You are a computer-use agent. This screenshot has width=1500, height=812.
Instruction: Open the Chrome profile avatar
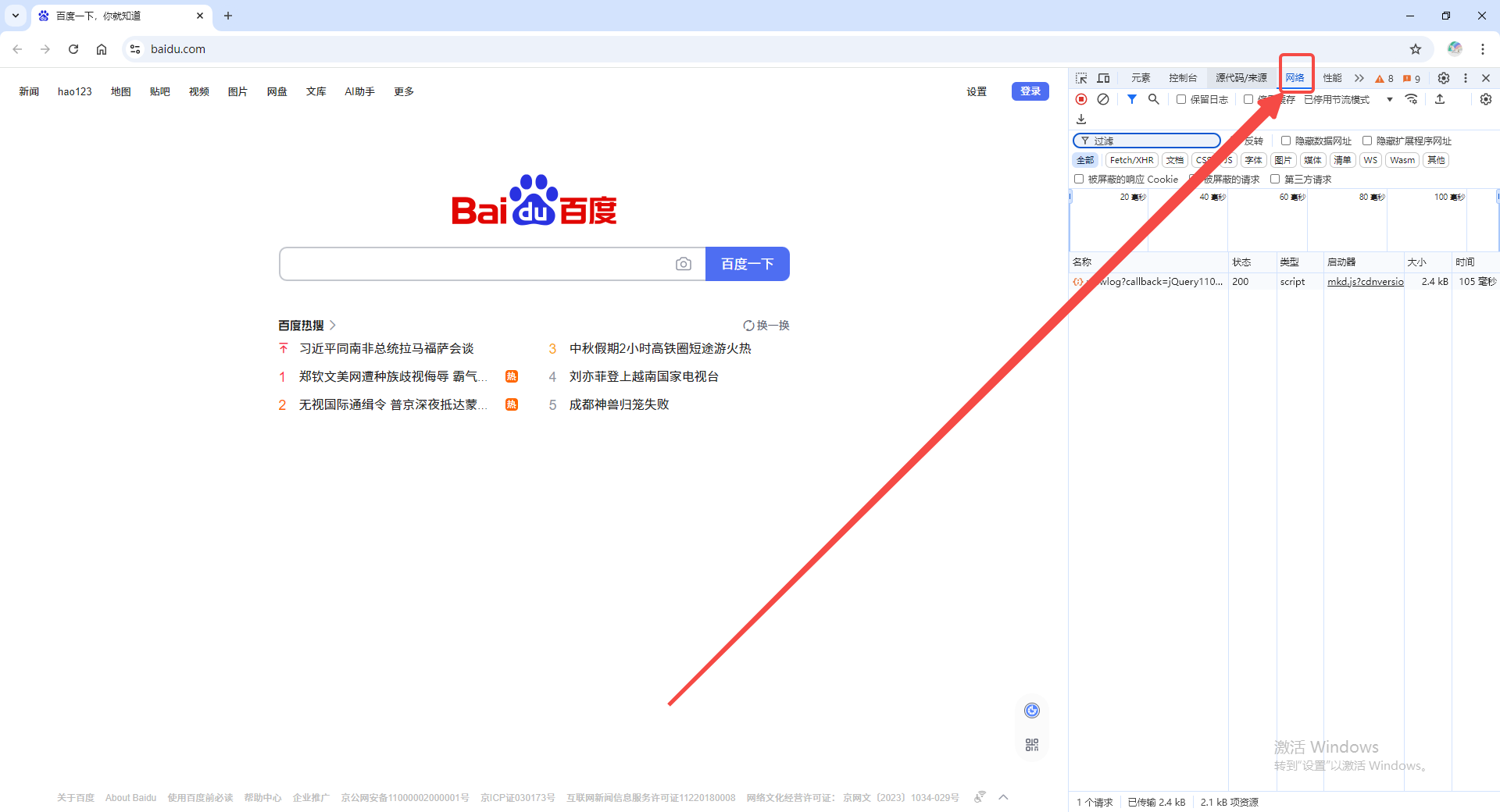pos(1455,49)
